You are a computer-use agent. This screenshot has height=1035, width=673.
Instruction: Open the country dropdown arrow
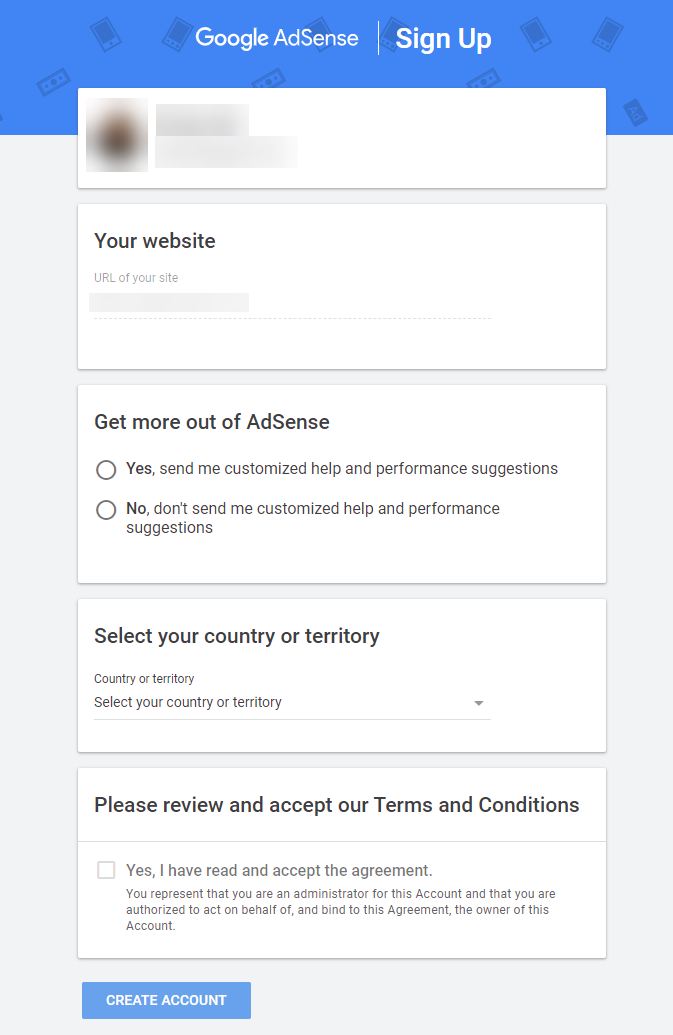click(479, 703)
